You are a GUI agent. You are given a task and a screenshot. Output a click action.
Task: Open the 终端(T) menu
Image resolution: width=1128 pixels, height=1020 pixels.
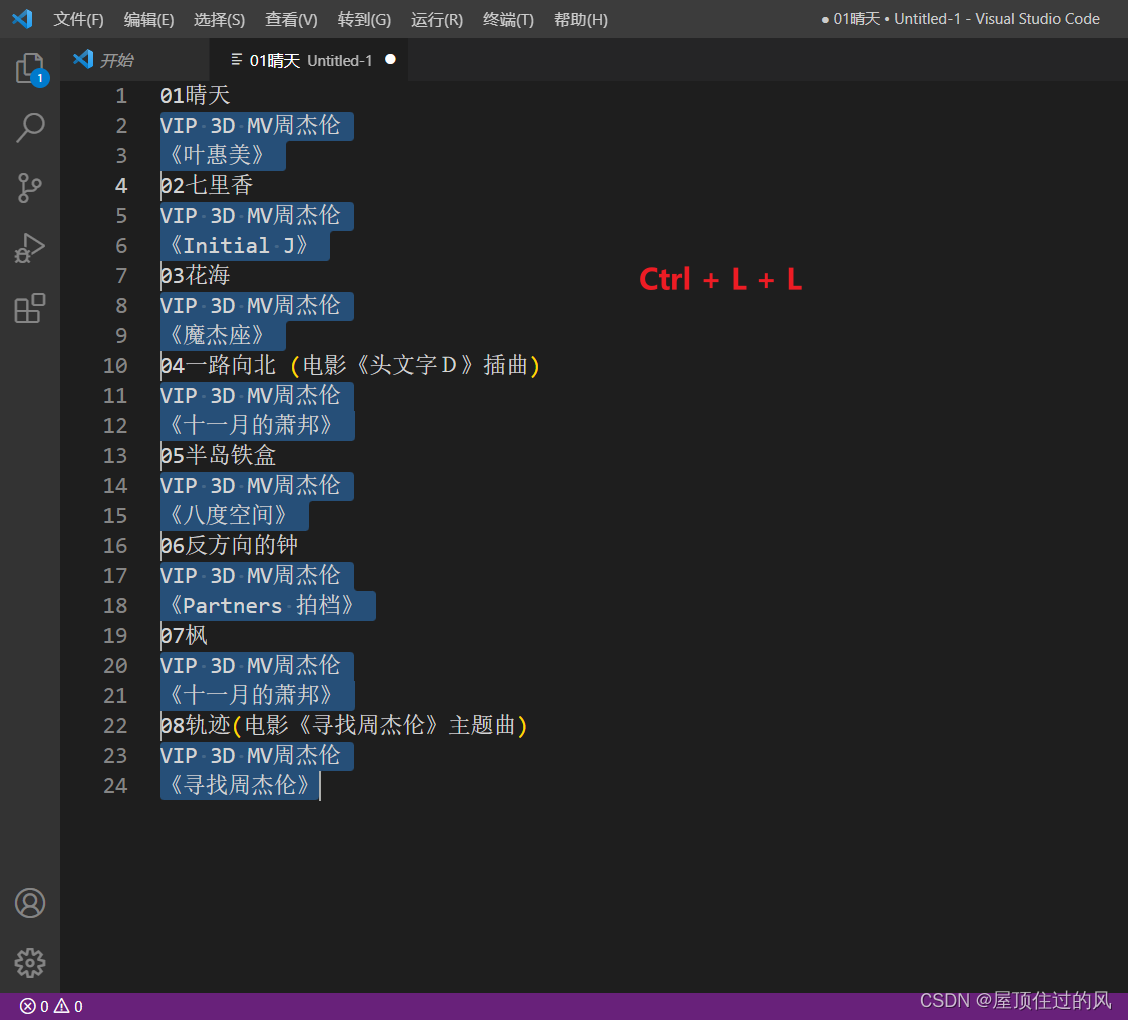pos(509,19)
